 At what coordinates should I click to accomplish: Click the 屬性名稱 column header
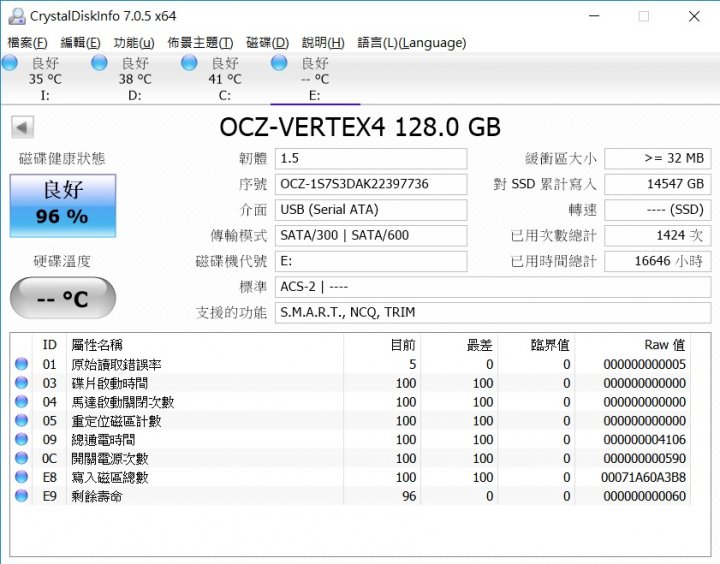tap(205, 345)
